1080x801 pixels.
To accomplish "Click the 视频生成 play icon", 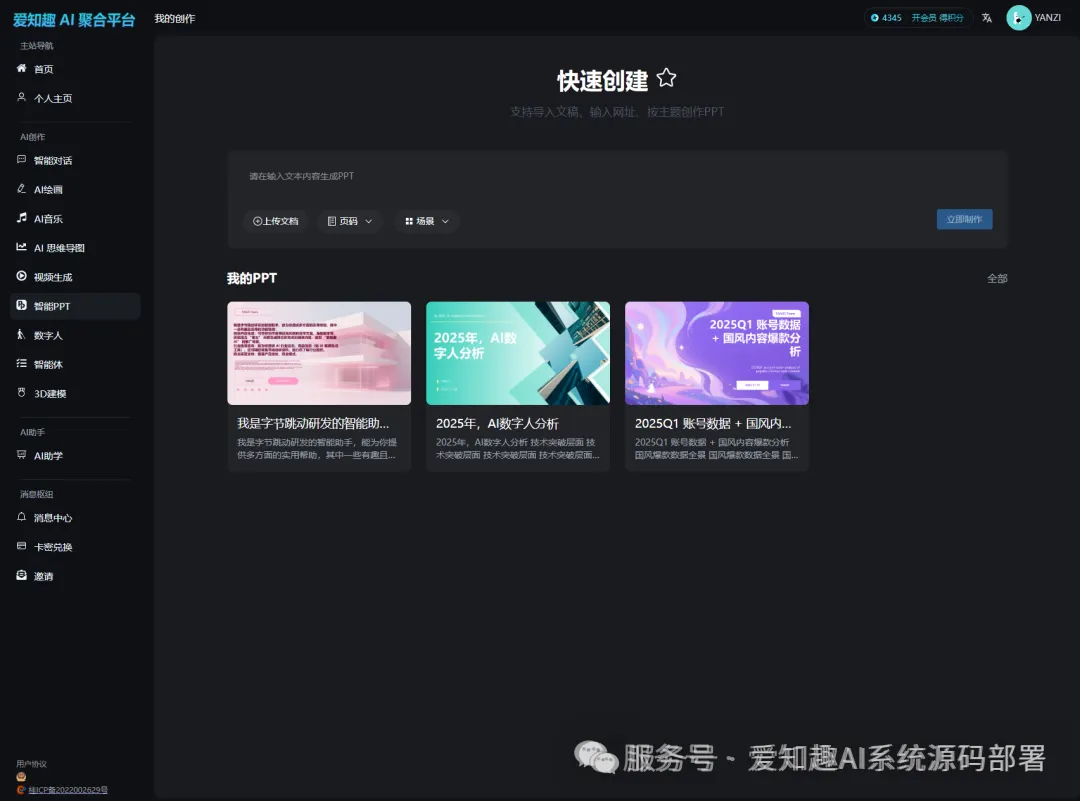I will pos(21,275).
